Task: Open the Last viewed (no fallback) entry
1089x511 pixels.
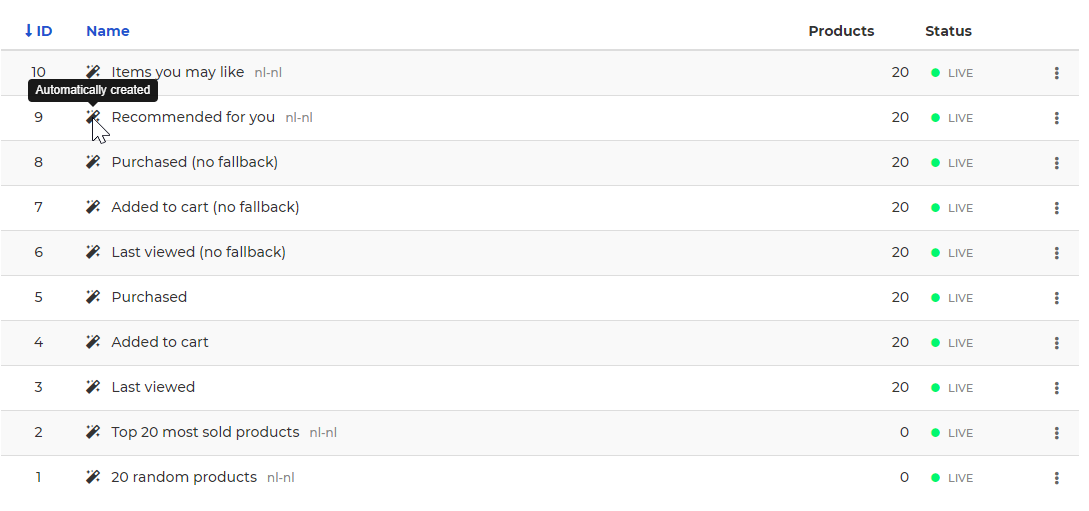Action: [x=199, y=252]
